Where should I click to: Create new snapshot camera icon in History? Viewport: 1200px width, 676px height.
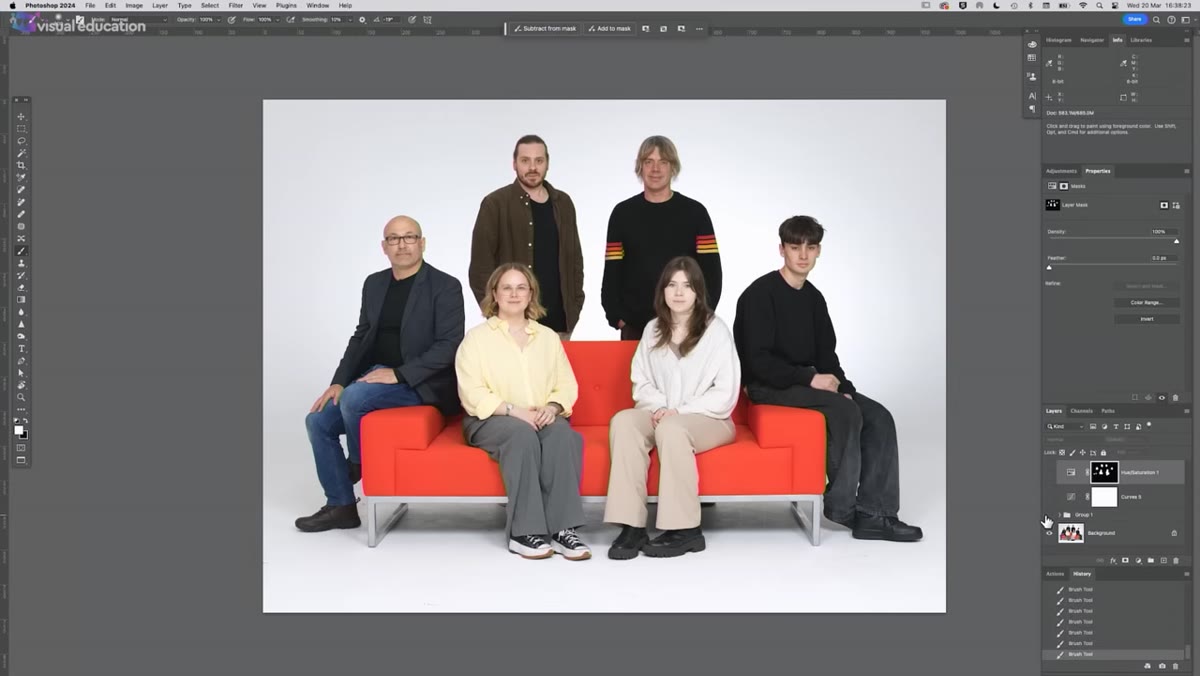coord(1162,666)
